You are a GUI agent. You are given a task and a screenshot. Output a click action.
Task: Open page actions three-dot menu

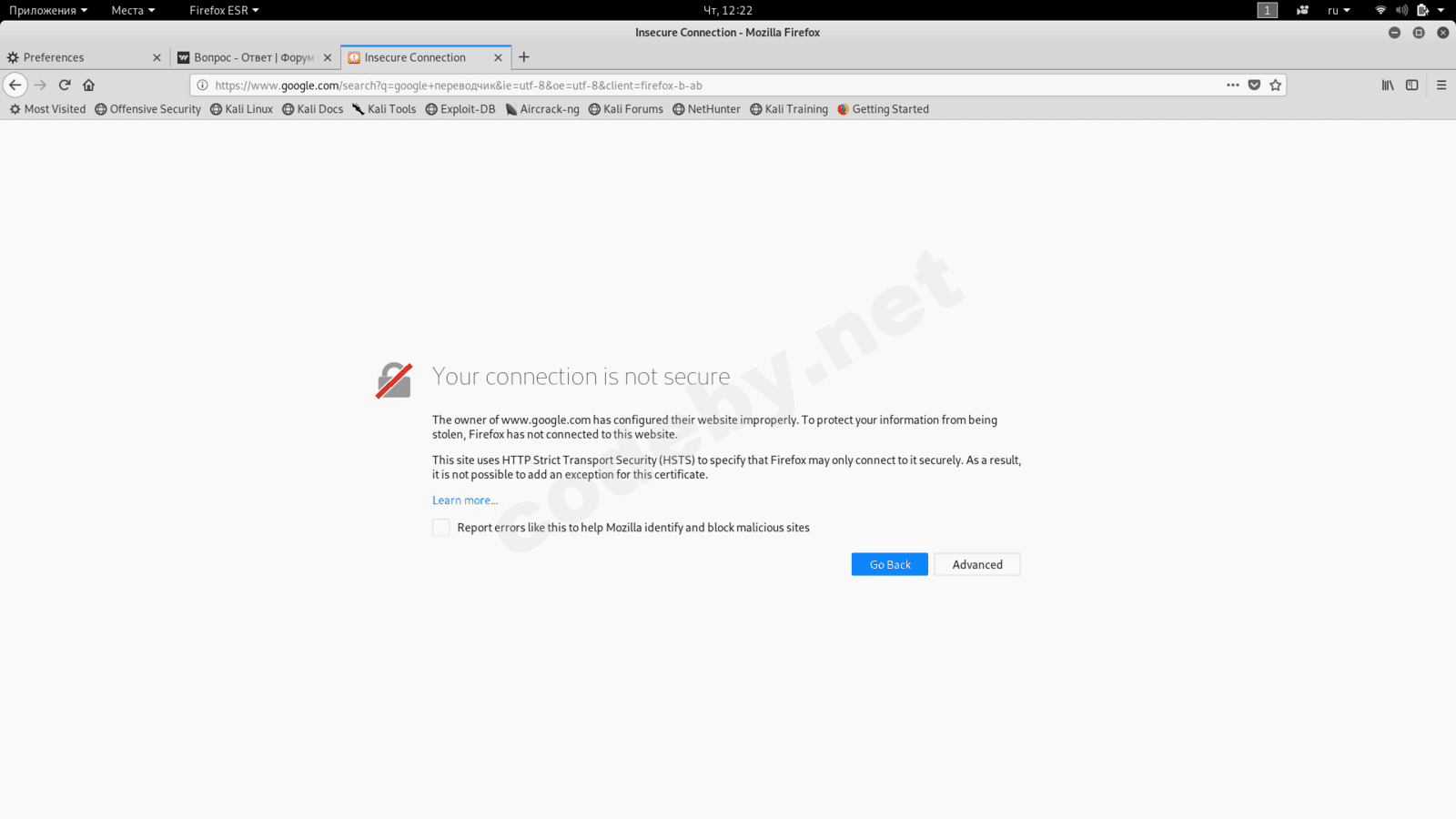point(1233,85)
